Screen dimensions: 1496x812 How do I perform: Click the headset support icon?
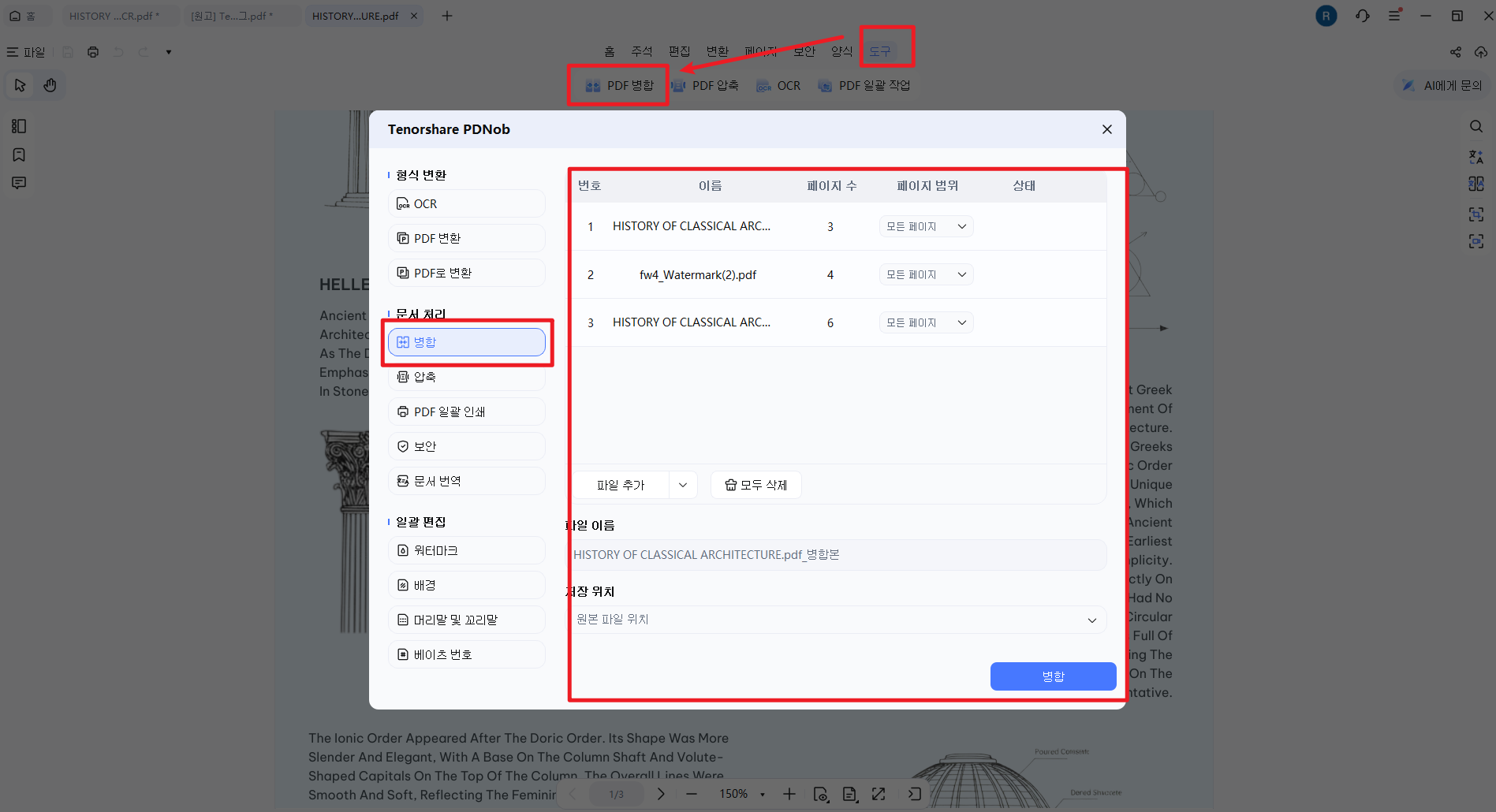pyautogui.click(x=1363, y=16)
